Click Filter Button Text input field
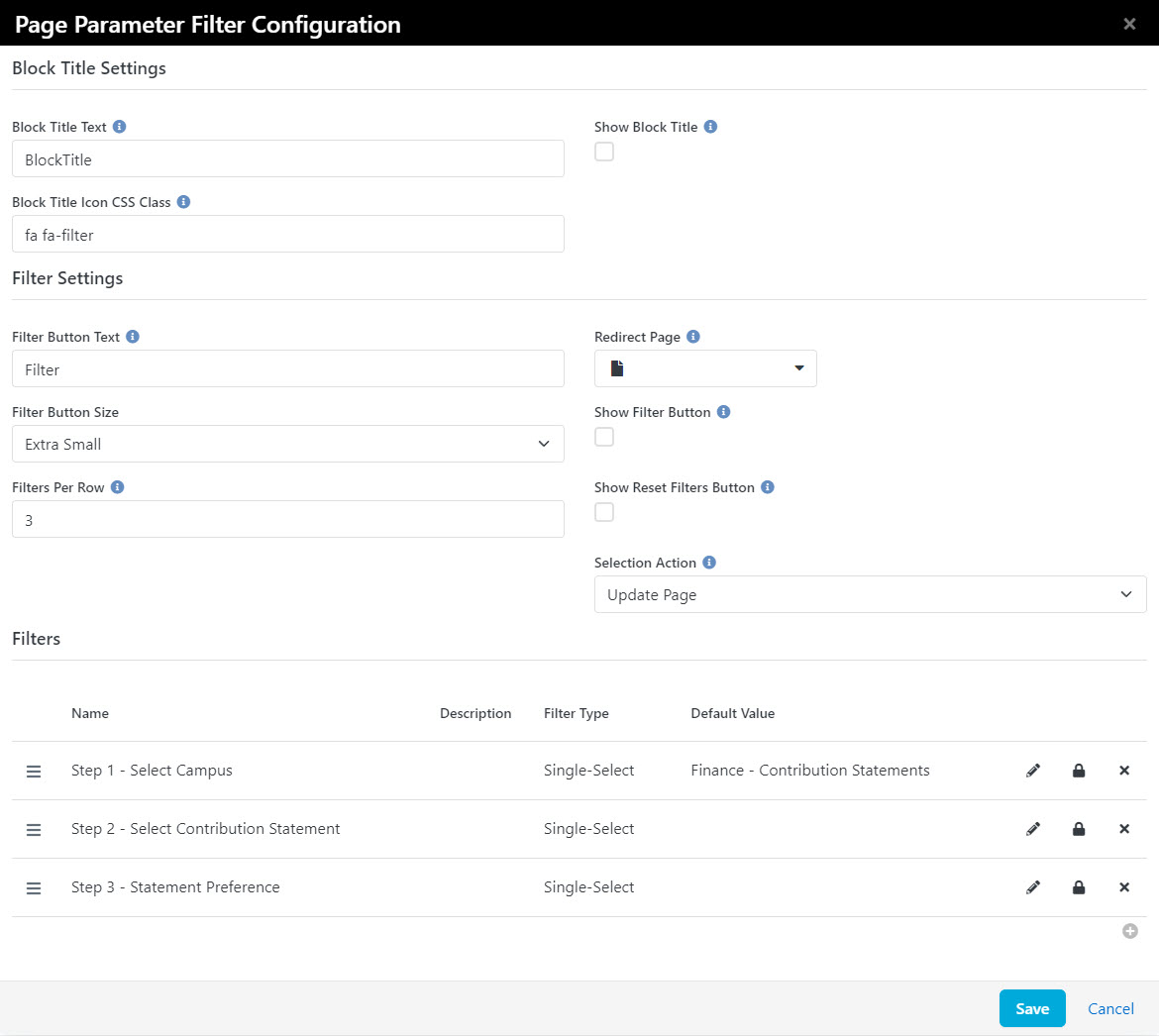The width and height of the screenshot is (1159, 1036). (x=287, y=368)
